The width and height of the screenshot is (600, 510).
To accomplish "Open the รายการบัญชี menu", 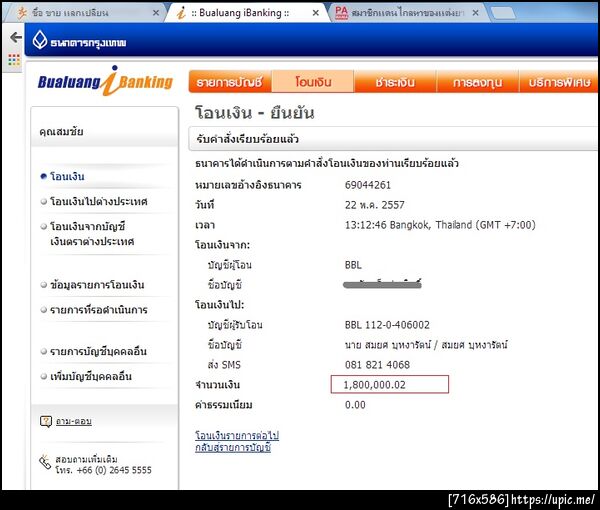I will tap(230, 81).
